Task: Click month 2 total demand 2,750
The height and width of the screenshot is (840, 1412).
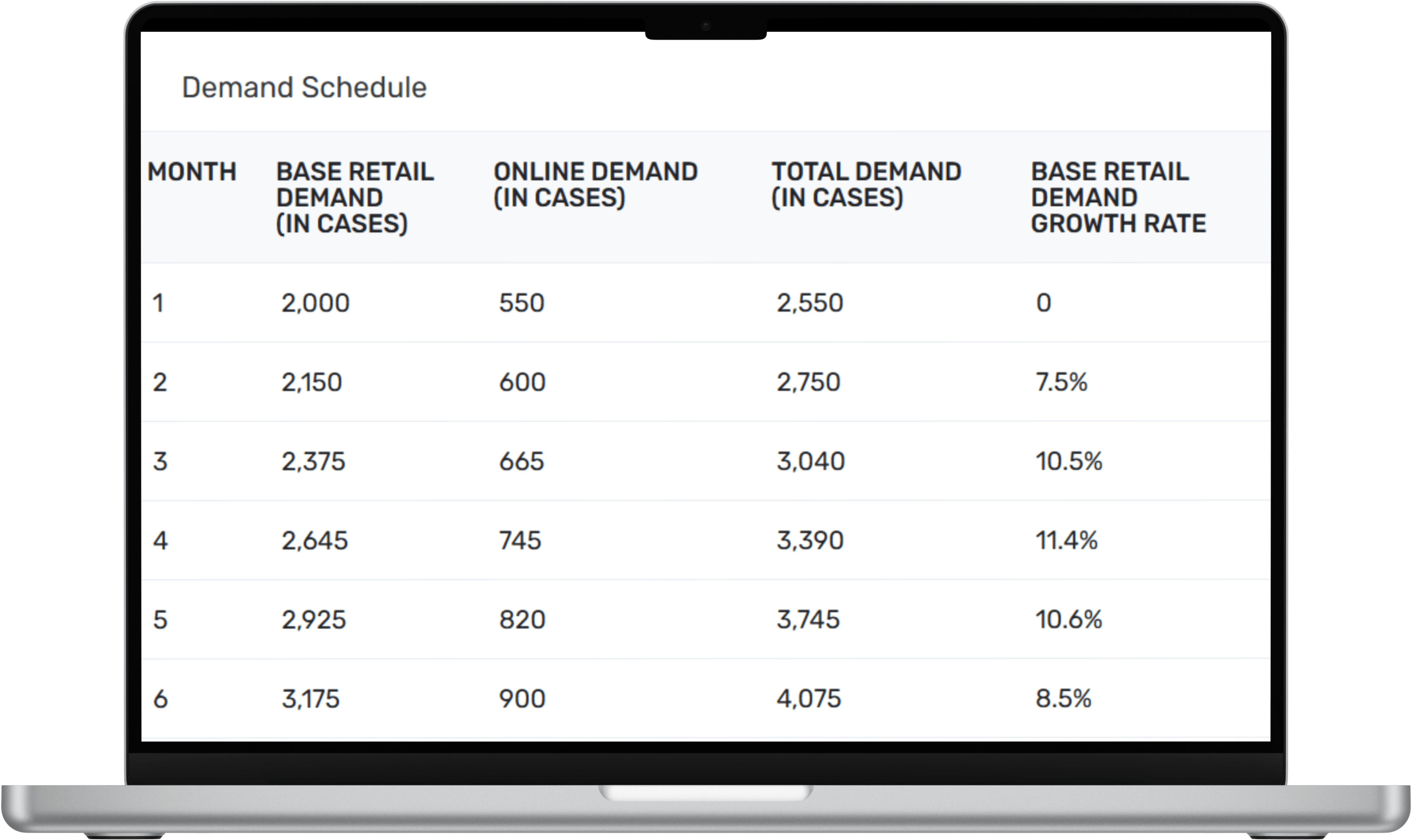Action: pos(808,382)
